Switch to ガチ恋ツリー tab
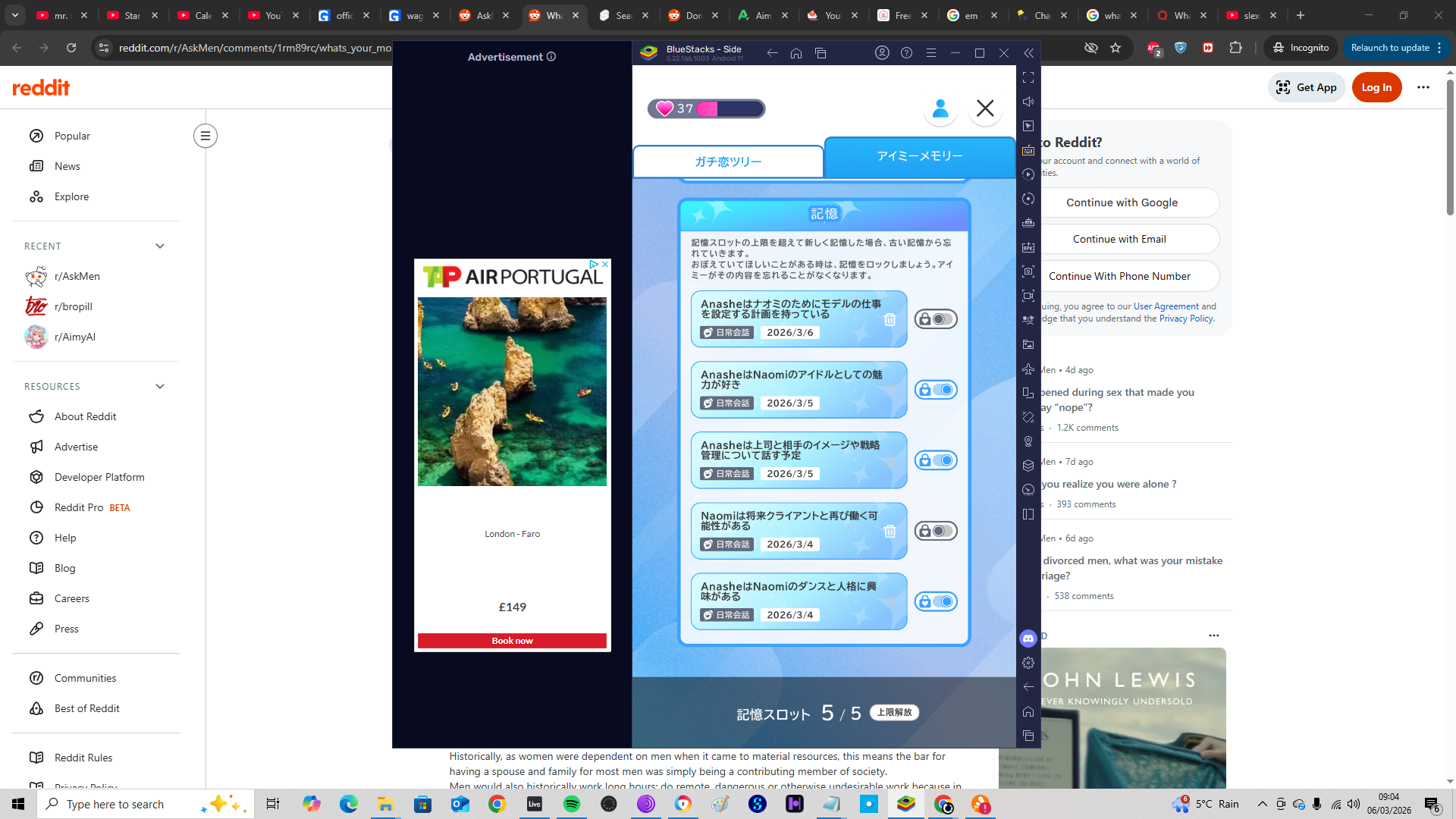The image size is (1456, 819). [728, 162]
